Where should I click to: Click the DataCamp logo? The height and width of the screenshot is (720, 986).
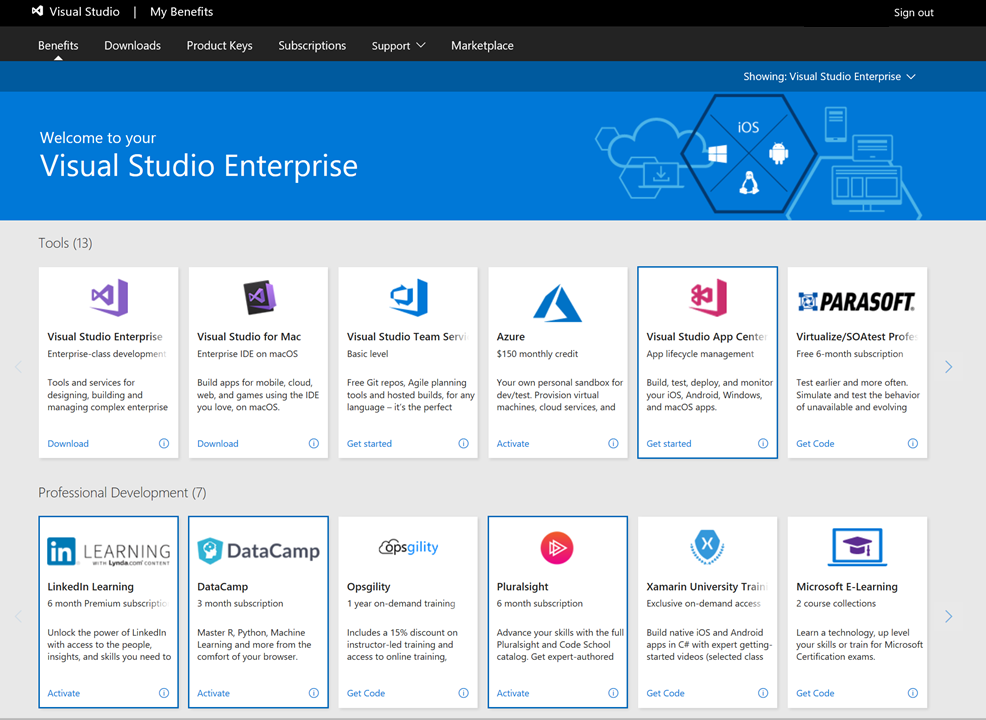pos(258,550)
